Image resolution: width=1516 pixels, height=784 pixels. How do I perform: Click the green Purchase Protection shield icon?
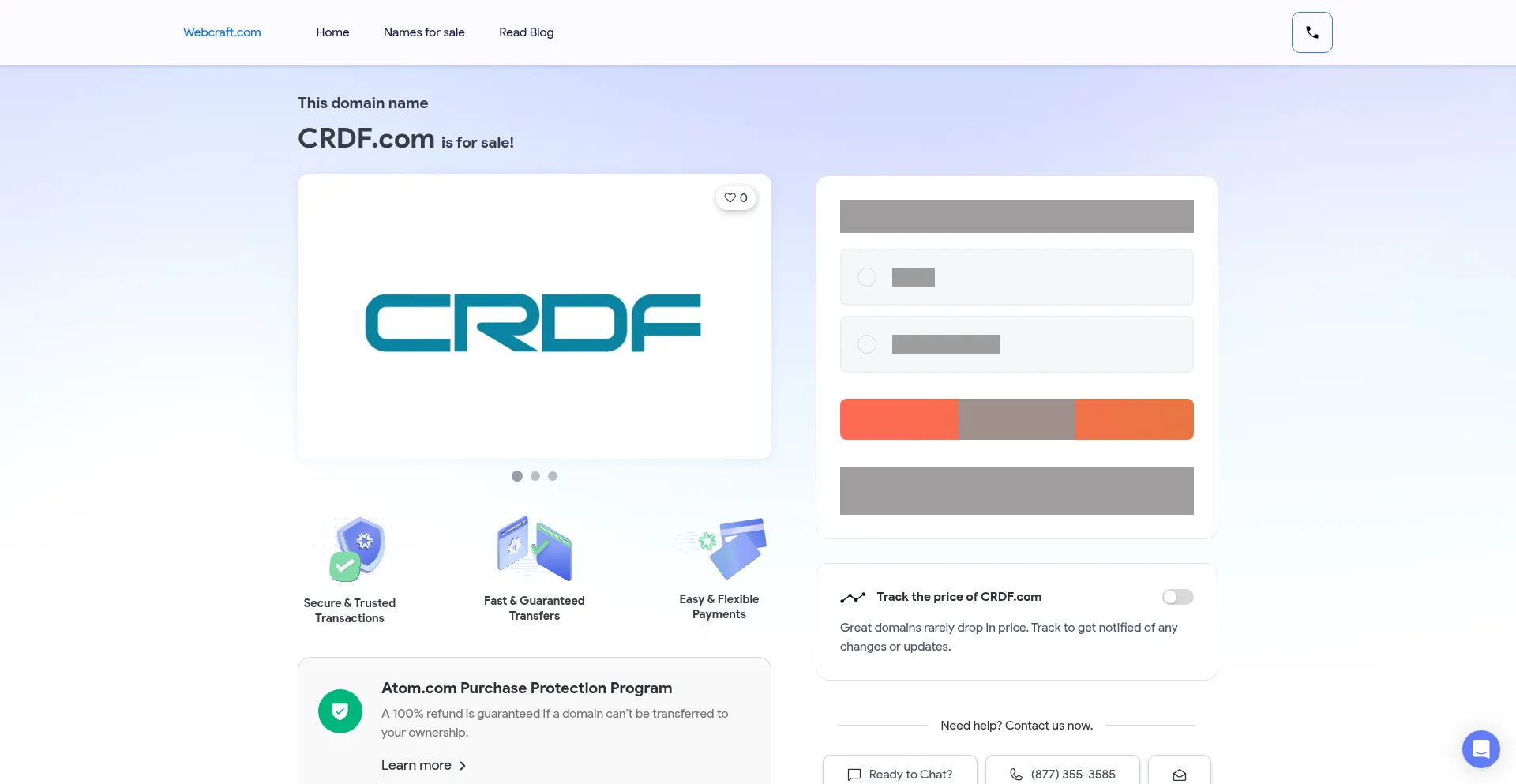coord(340,711)
